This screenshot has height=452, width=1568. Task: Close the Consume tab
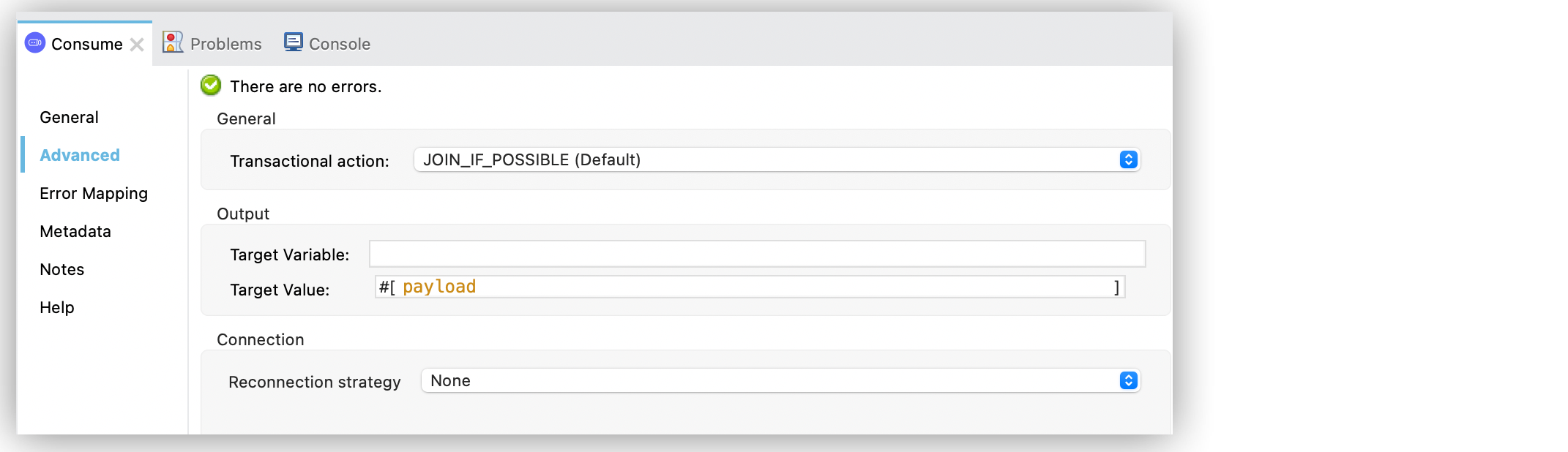pos(137,45)
